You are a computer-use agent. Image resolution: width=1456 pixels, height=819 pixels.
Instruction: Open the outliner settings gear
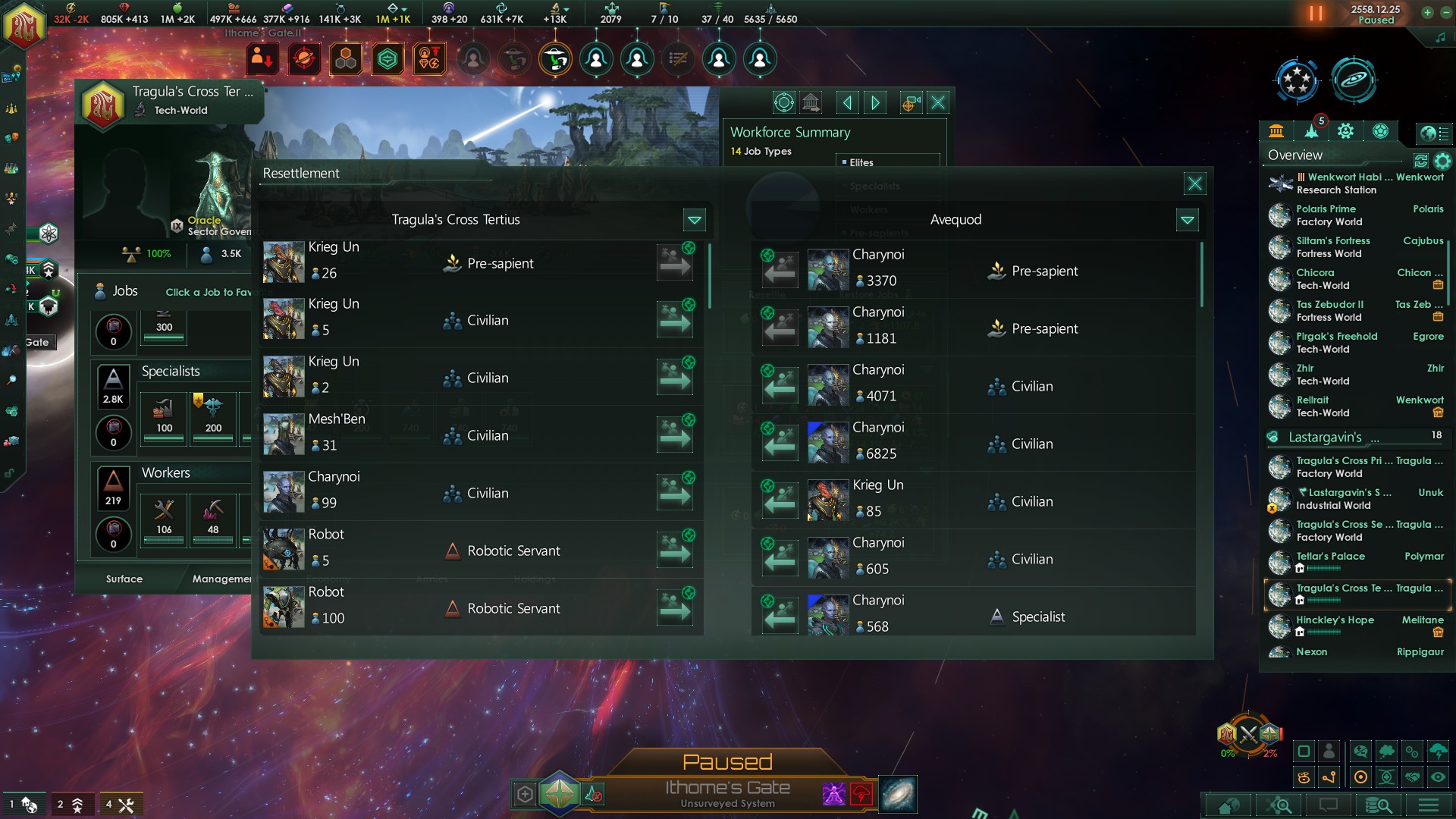click(x=1442, y=161)
